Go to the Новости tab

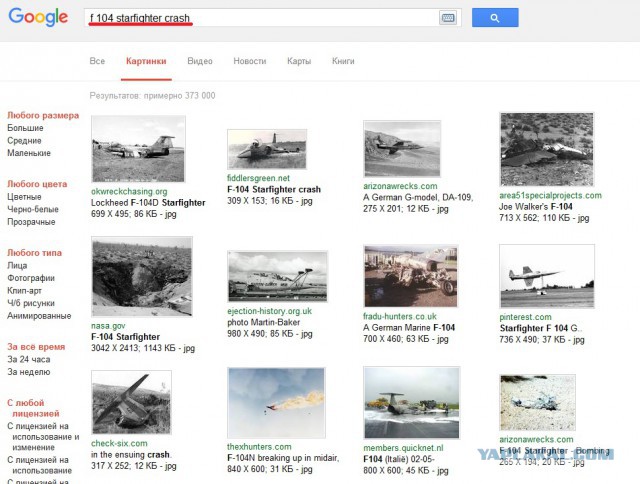click(250, 61)
